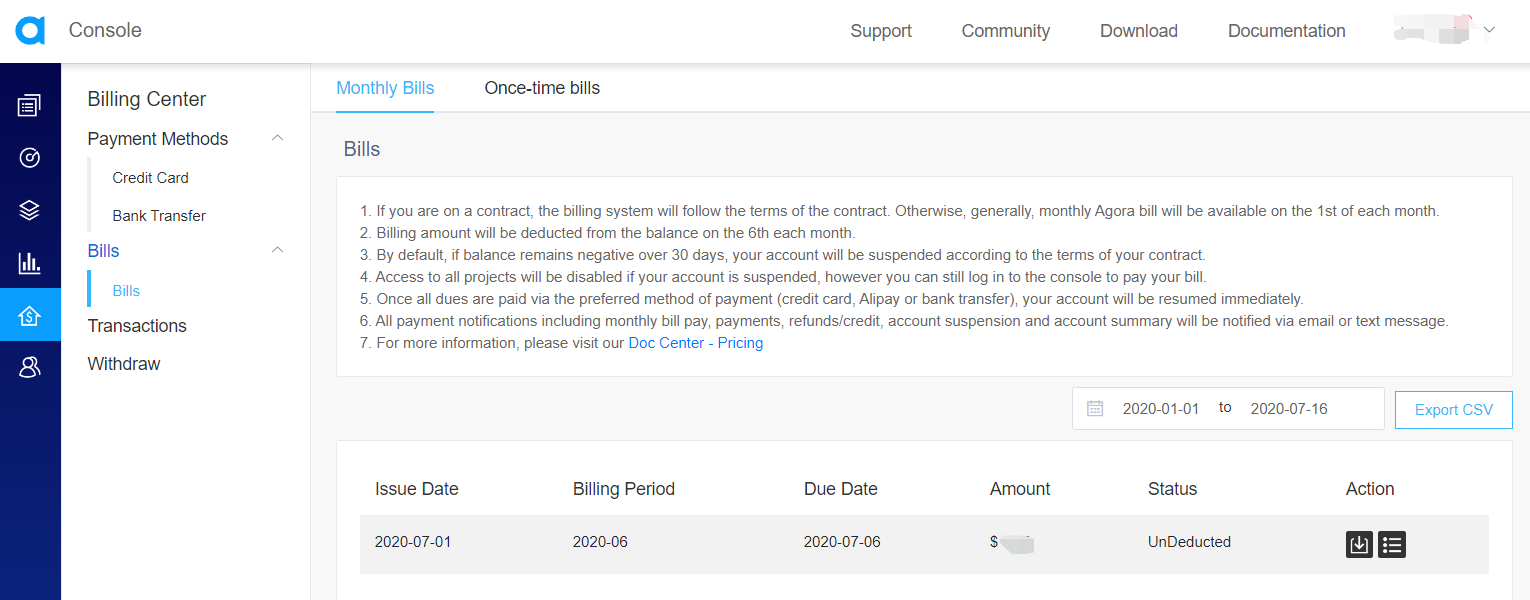Image resolution: width=1530 pixels, height=600 pixels.
Task: Open the project list sidebar icon
Action: 30,105
